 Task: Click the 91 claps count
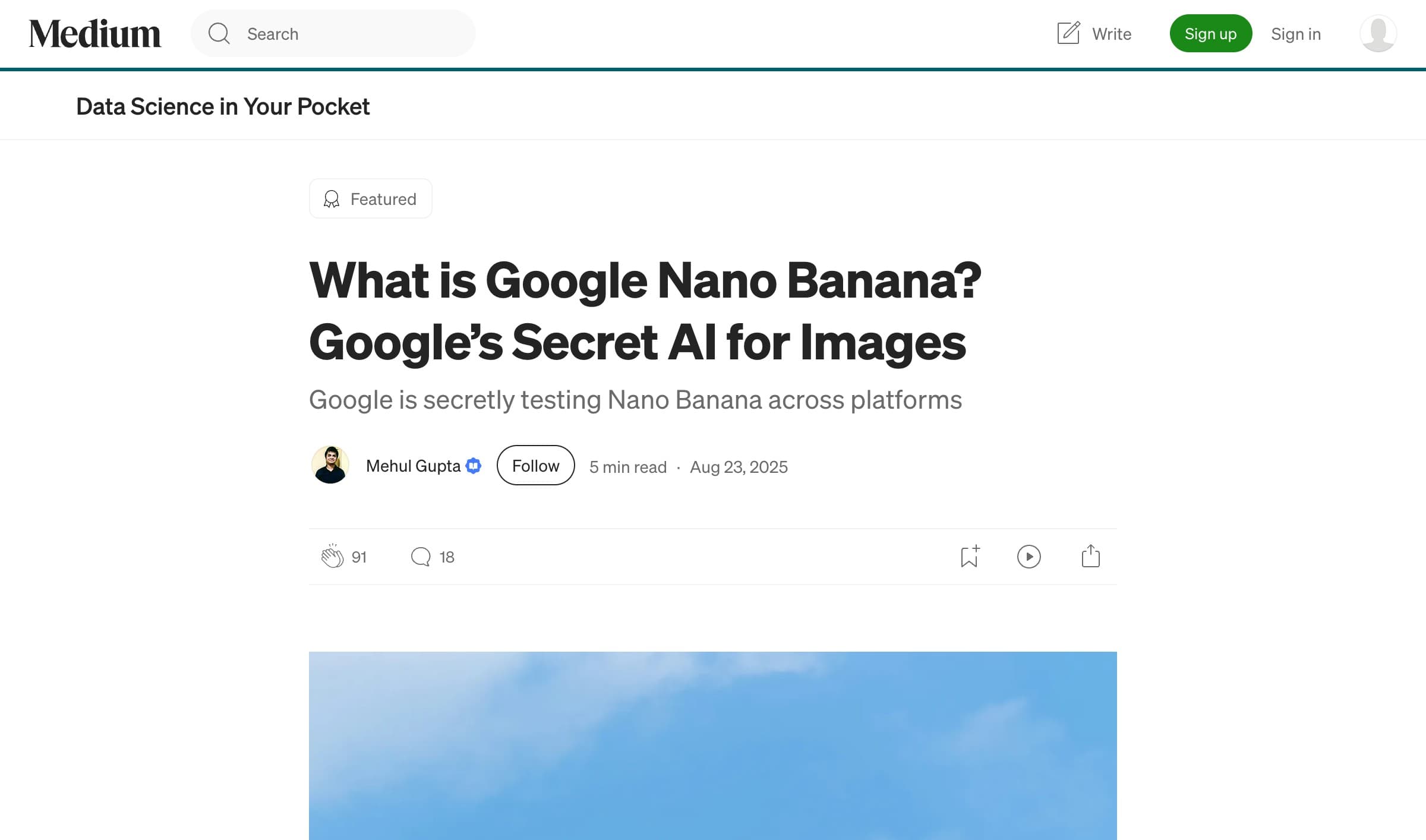click(x=359, y=557)
